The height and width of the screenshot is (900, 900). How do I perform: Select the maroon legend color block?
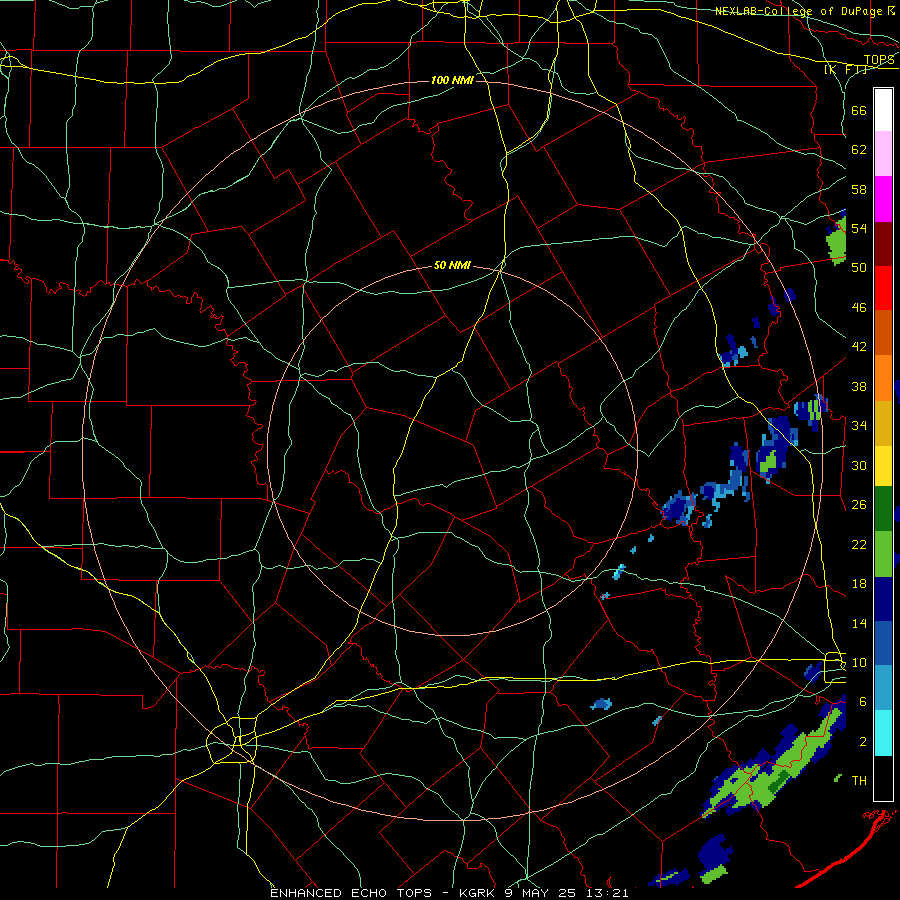click(883, 243)
